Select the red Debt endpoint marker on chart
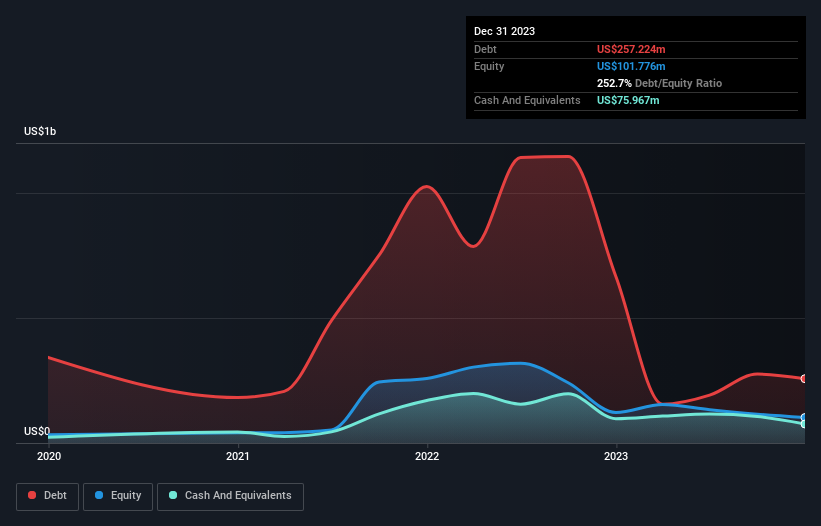821x526 pixels. point(804,378)
